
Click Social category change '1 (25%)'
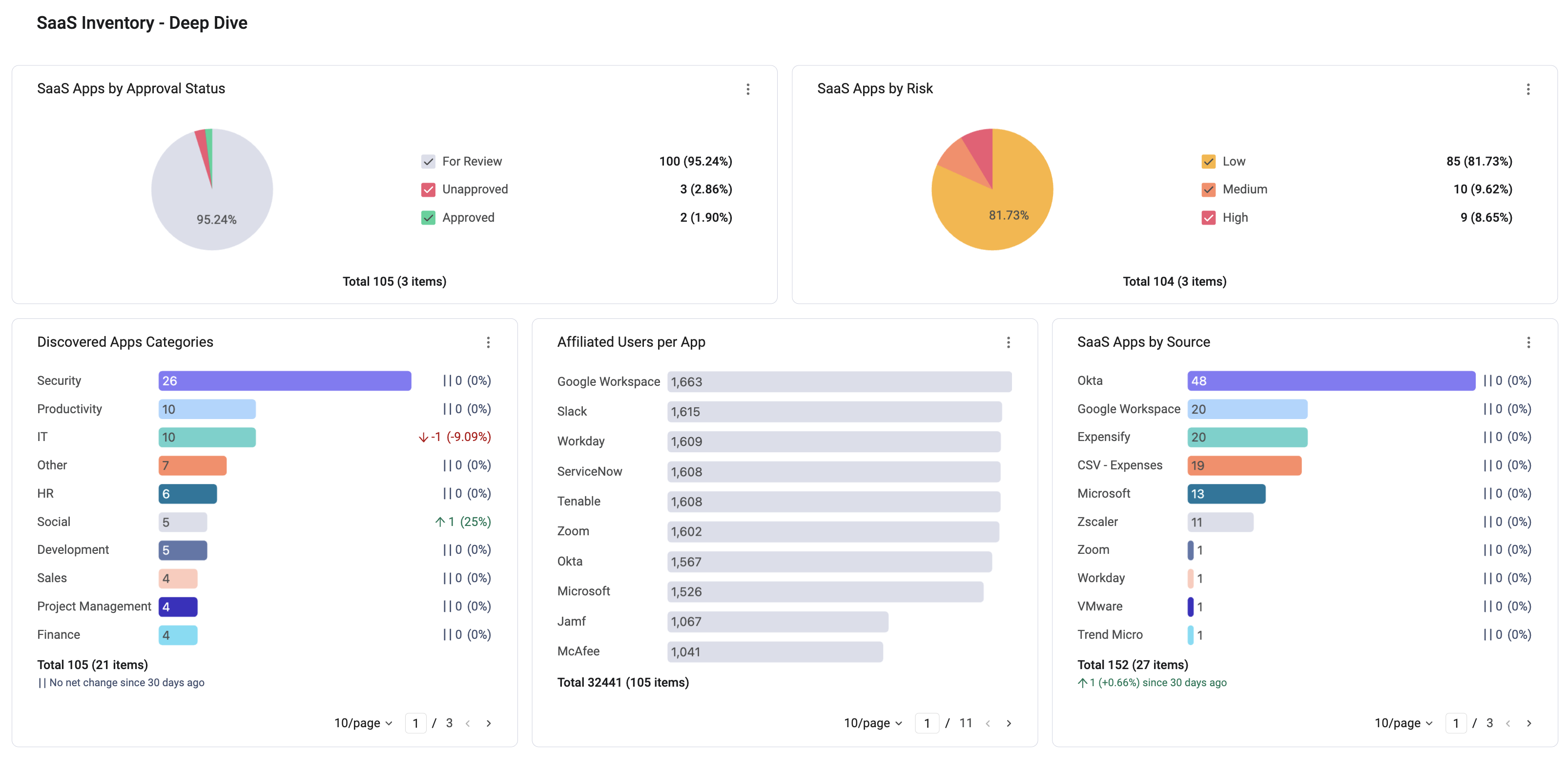(463, 522)
